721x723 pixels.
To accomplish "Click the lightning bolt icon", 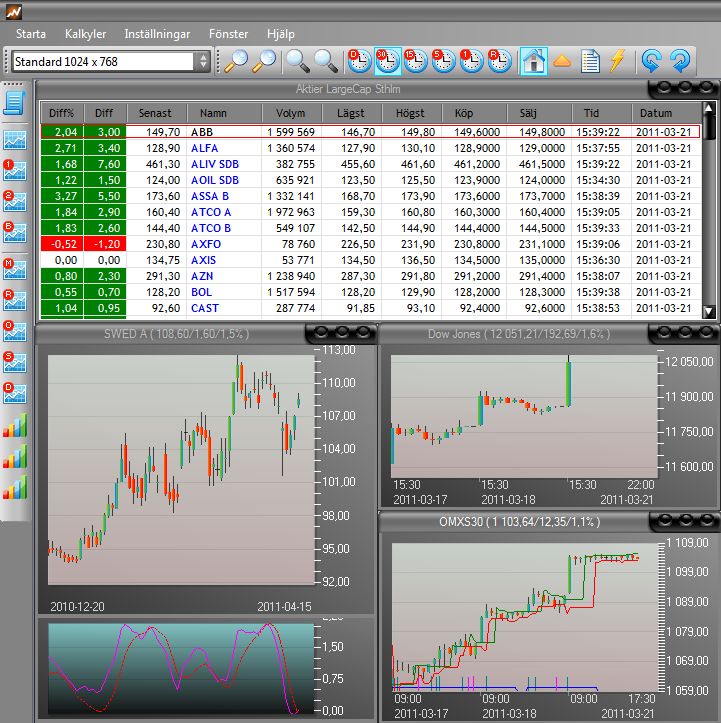I will [617, 61].
